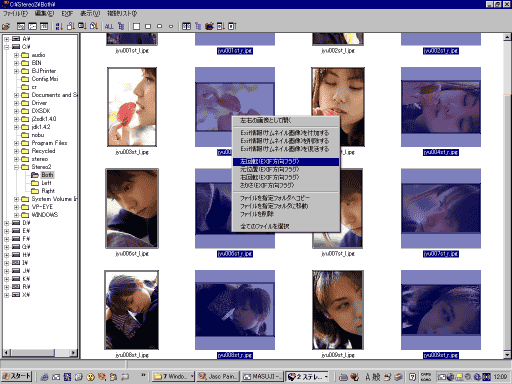Click the second sort icon with lock symbol

[71, 26]
